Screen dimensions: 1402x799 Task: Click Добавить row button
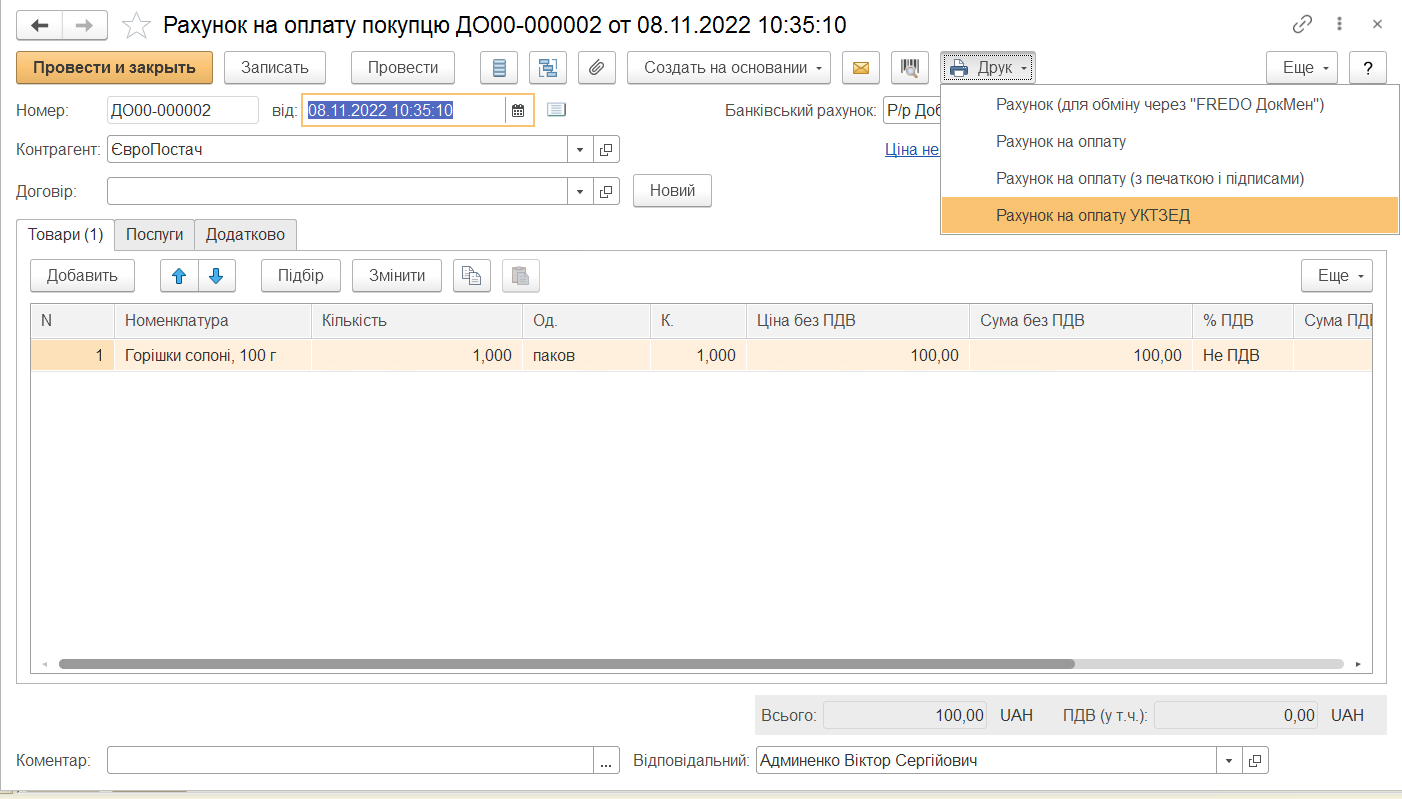tap(83, 276)
